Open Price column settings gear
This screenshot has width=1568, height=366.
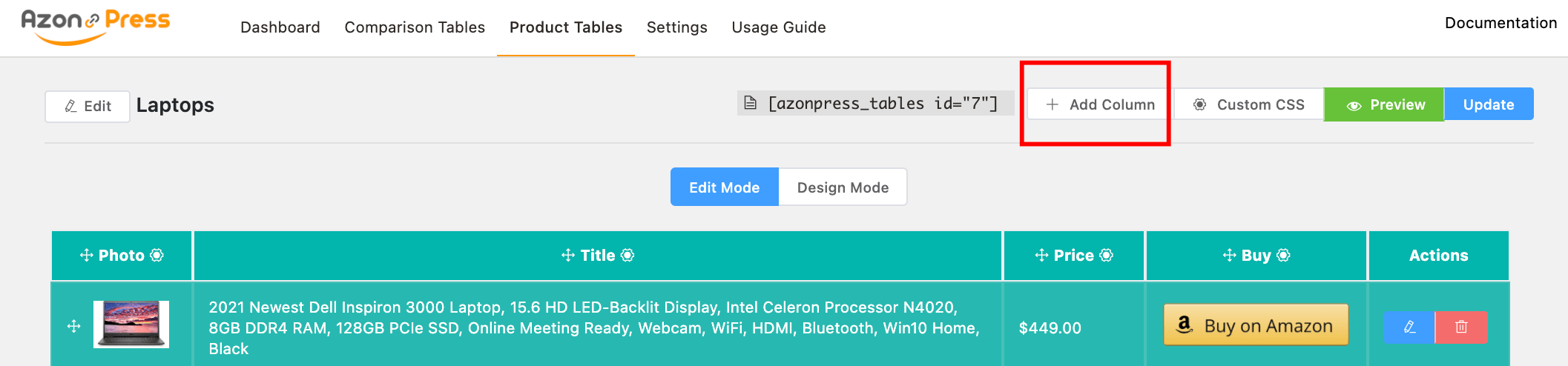tap(1106, 256)
